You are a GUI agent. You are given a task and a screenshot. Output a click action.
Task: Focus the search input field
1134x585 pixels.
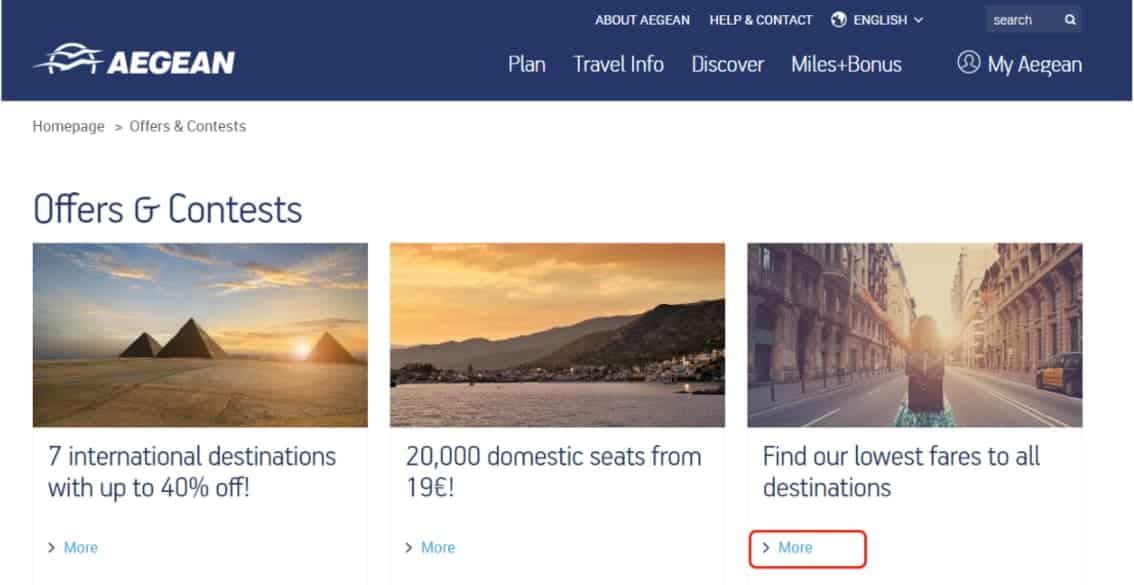click(1024, 20)
